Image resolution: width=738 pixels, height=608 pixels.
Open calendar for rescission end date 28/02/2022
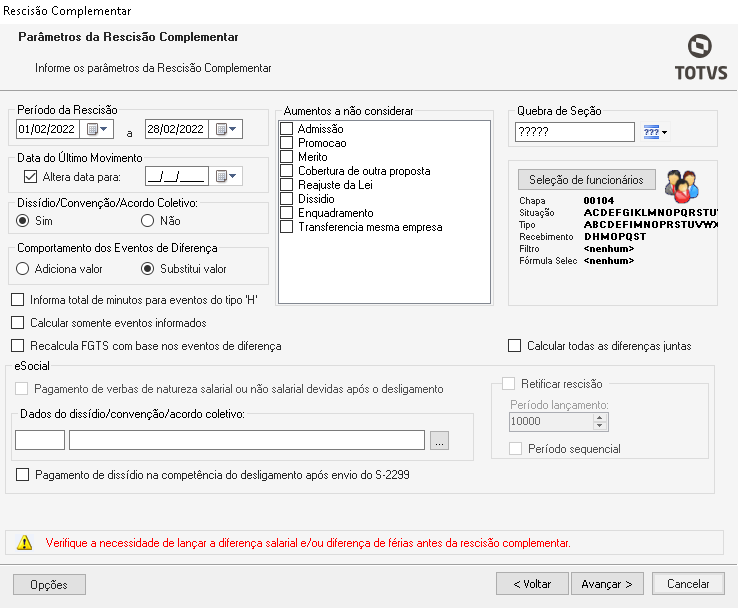(x=227, y=130)
